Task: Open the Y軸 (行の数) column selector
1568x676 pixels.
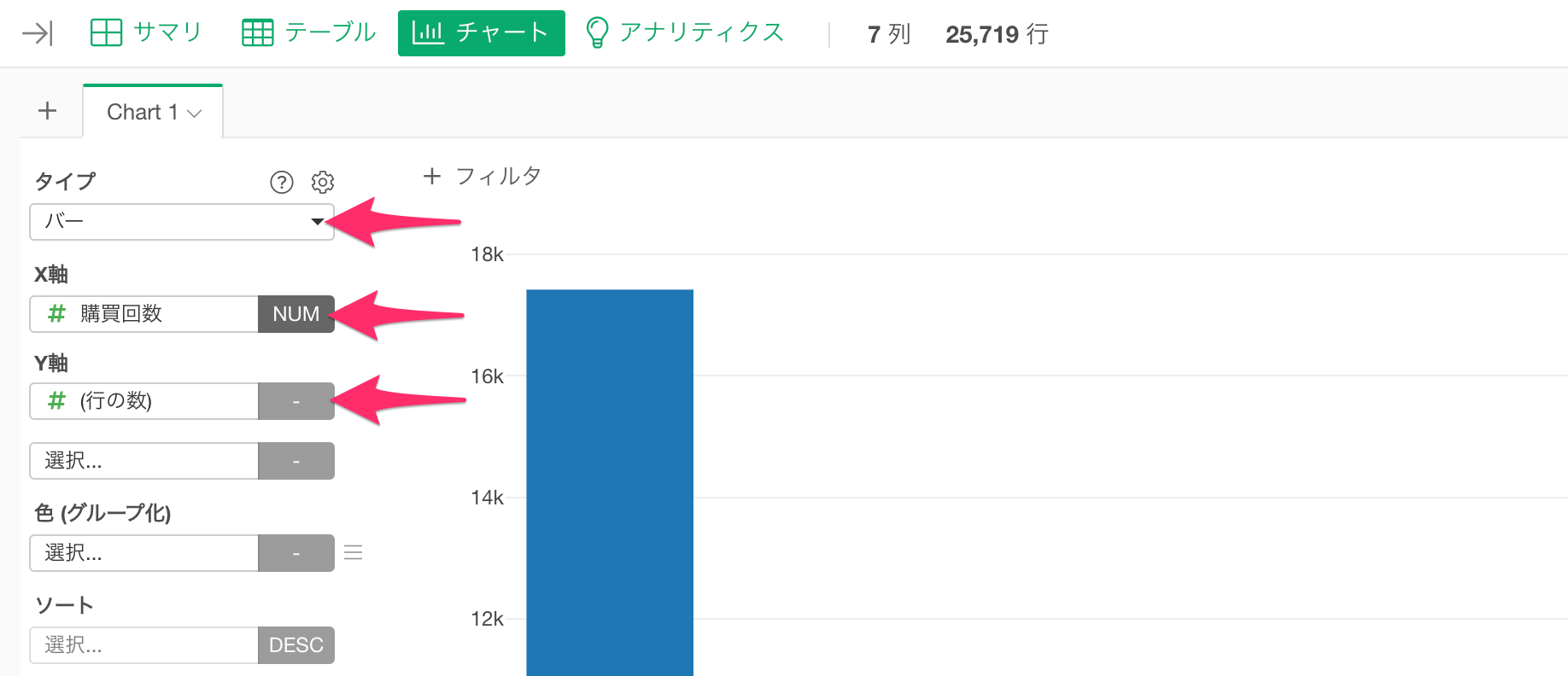Action: coord(144,401)
